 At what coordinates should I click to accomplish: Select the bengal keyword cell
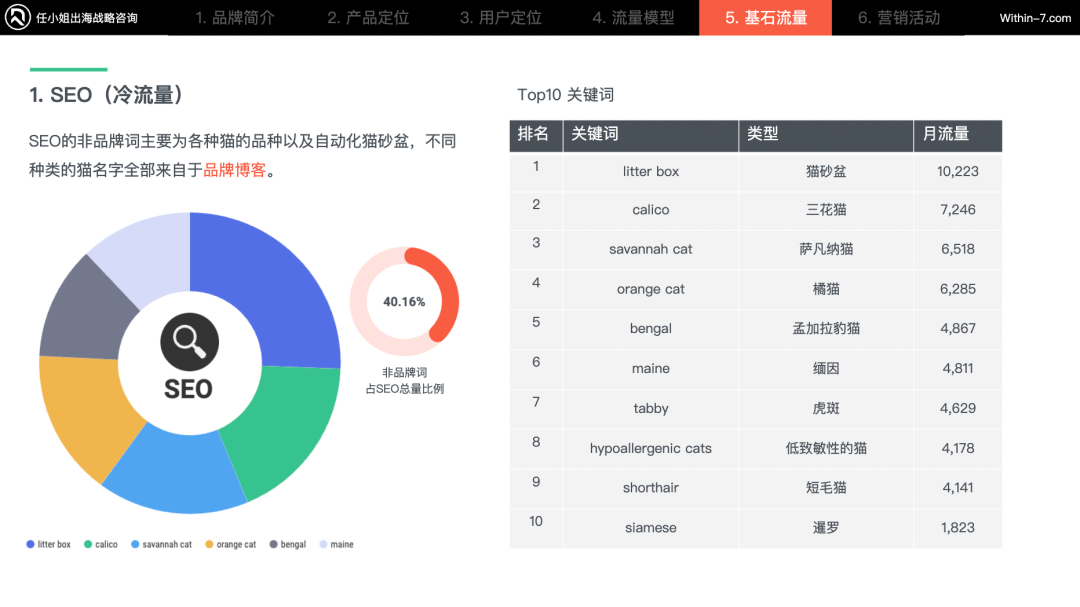pos(651,329)
